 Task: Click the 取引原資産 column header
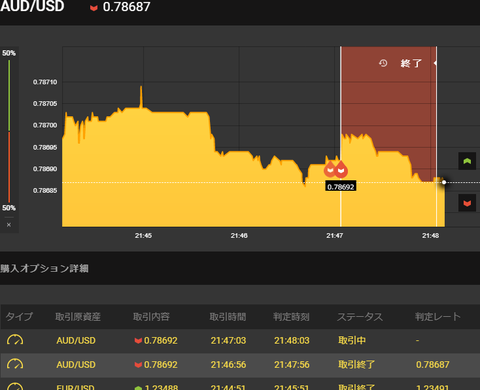pyautogui.click(x=78, y=316)
